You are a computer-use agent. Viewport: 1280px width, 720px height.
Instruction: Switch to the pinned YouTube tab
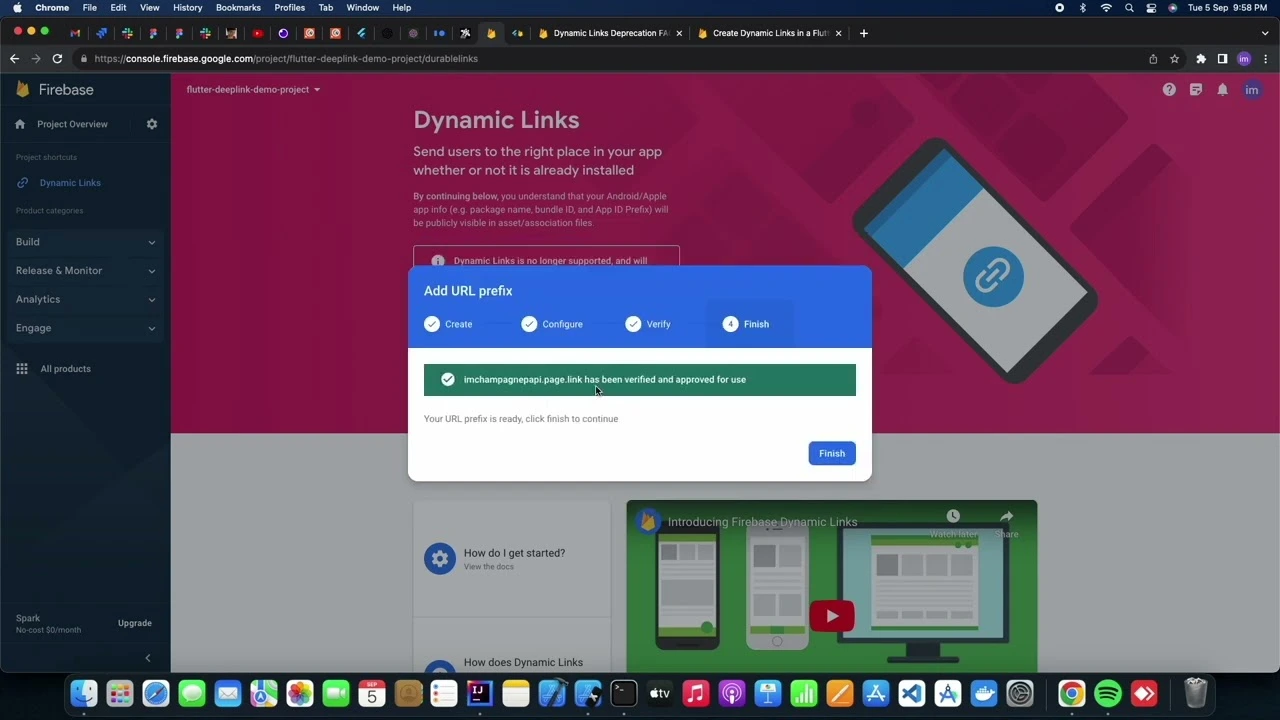[x=258, y=33]
